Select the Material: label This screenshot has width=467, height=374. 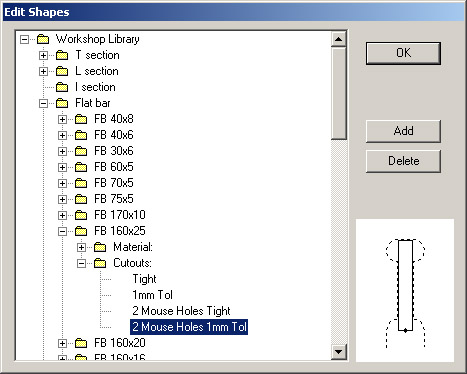click(133, 247)
